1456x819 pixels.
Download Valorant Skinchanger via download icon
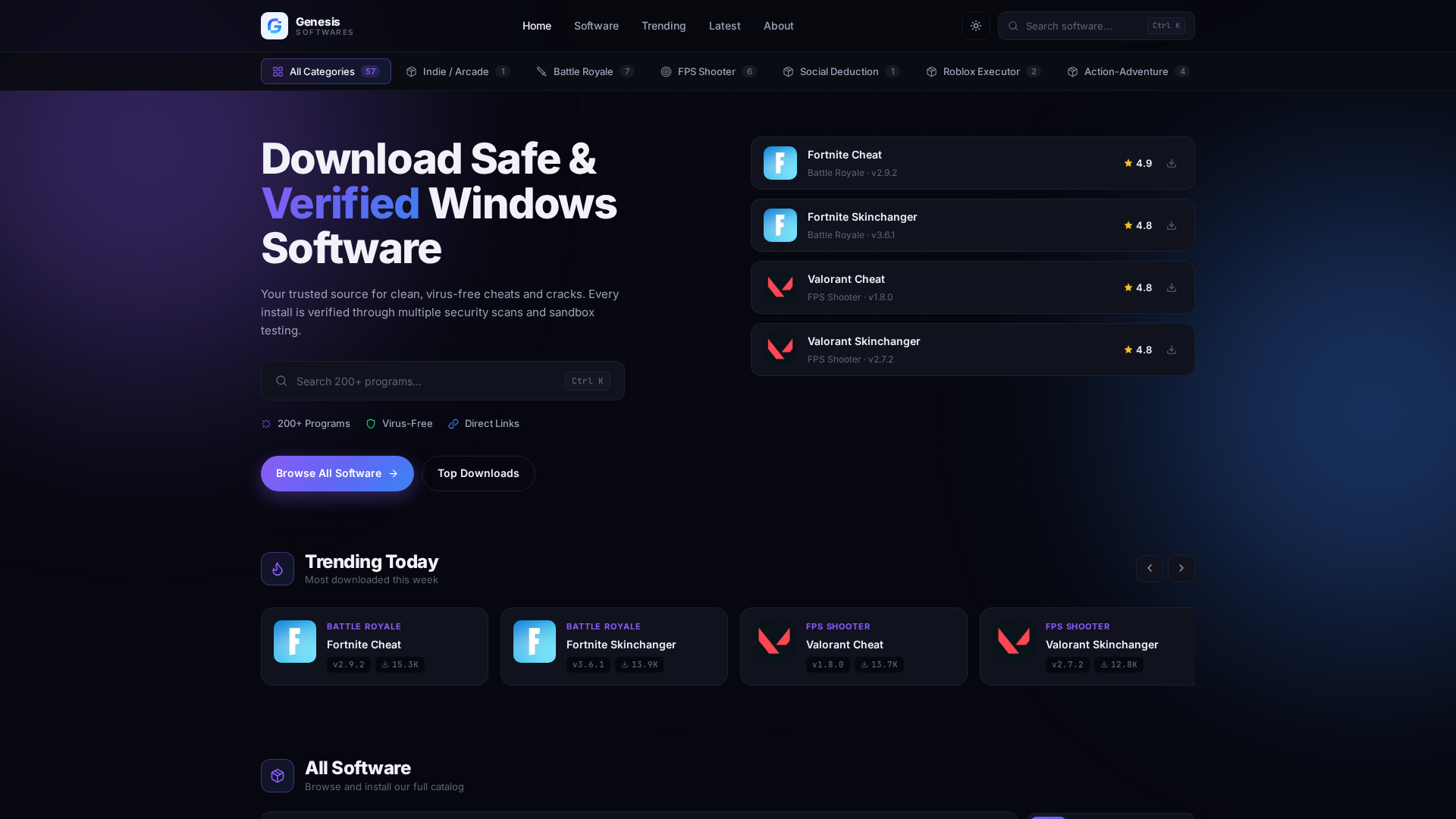pyautogui.click(x=1172, y=350)
